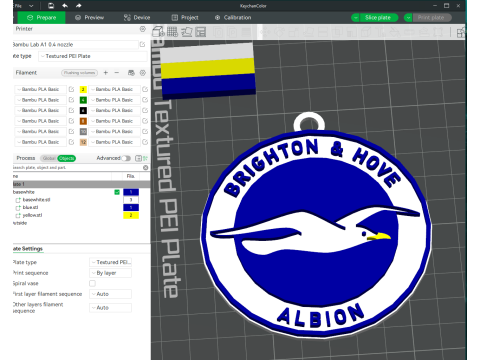Click the Print plate button
Screen dimensions: 480x360
click(432, 18)
